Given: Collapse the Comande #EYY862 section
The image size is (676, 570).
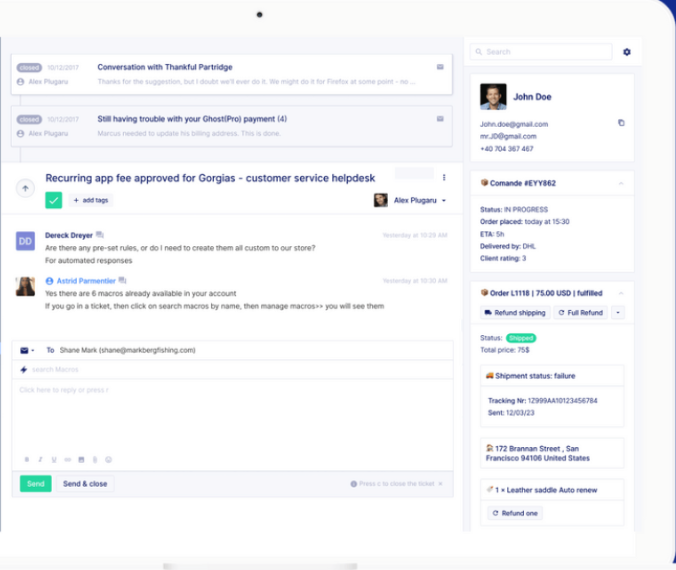Looking at the screenshot, I should click(619, 183).
